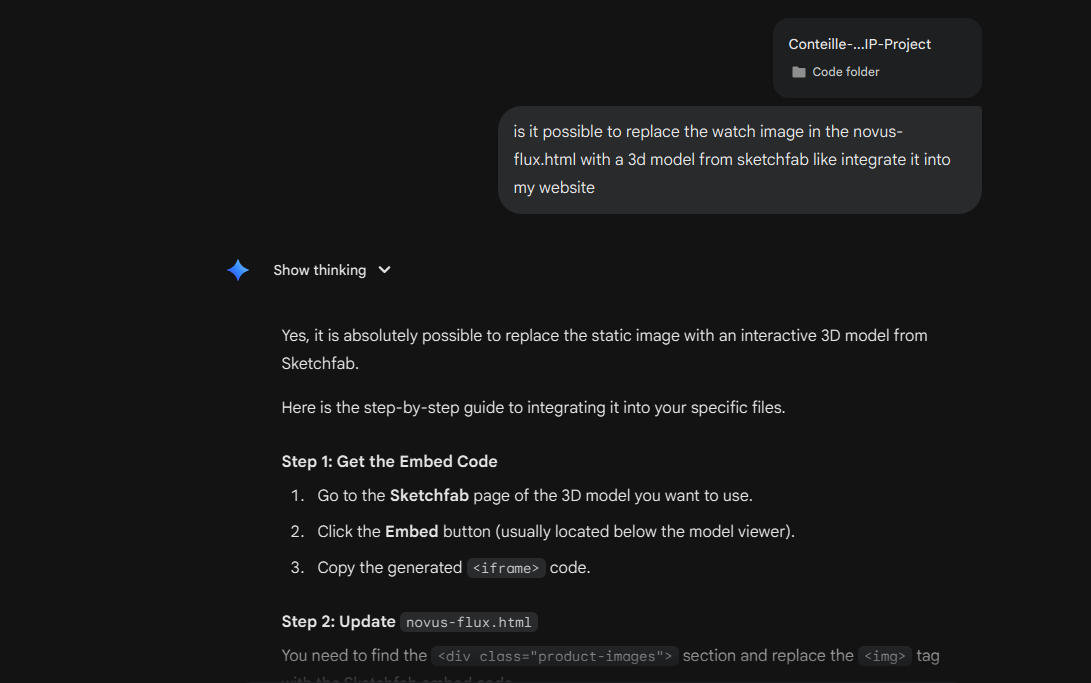Click the Code folder icon on attachment card
The image size is (1091, 683).
(x=798, y=71)
